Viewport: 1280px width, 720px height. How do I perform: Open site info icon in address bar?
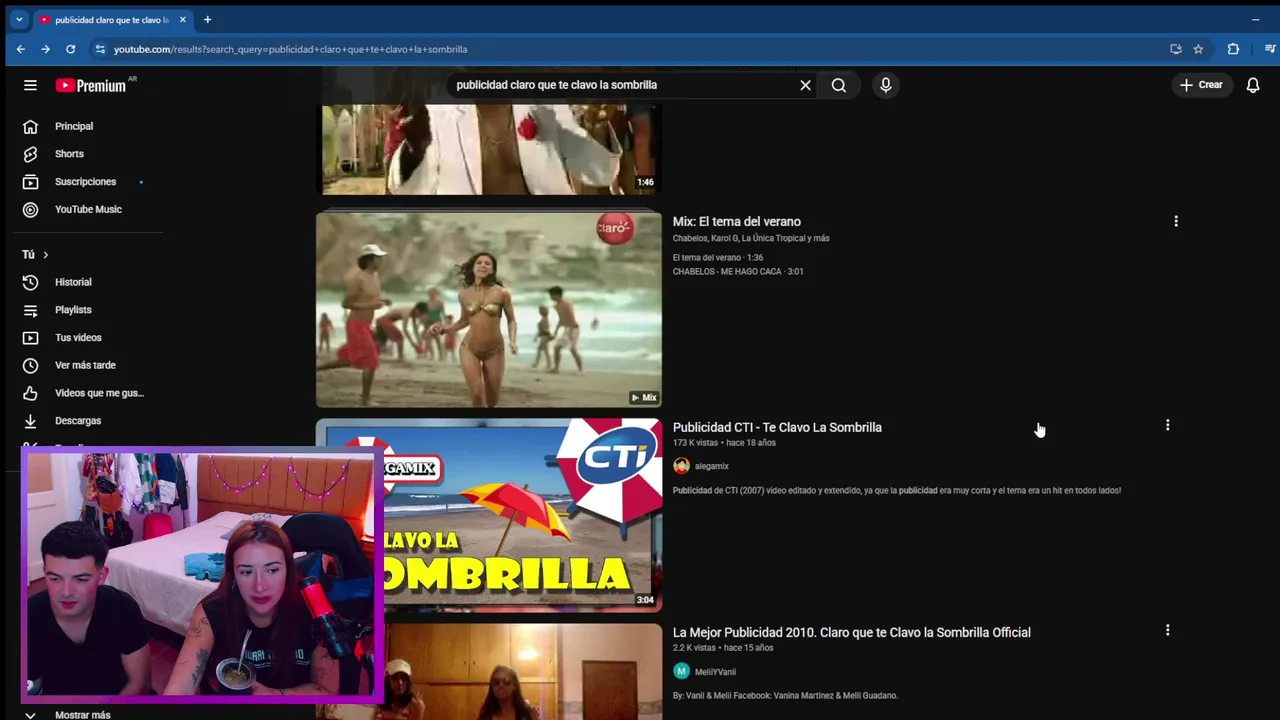click(99, 49)
